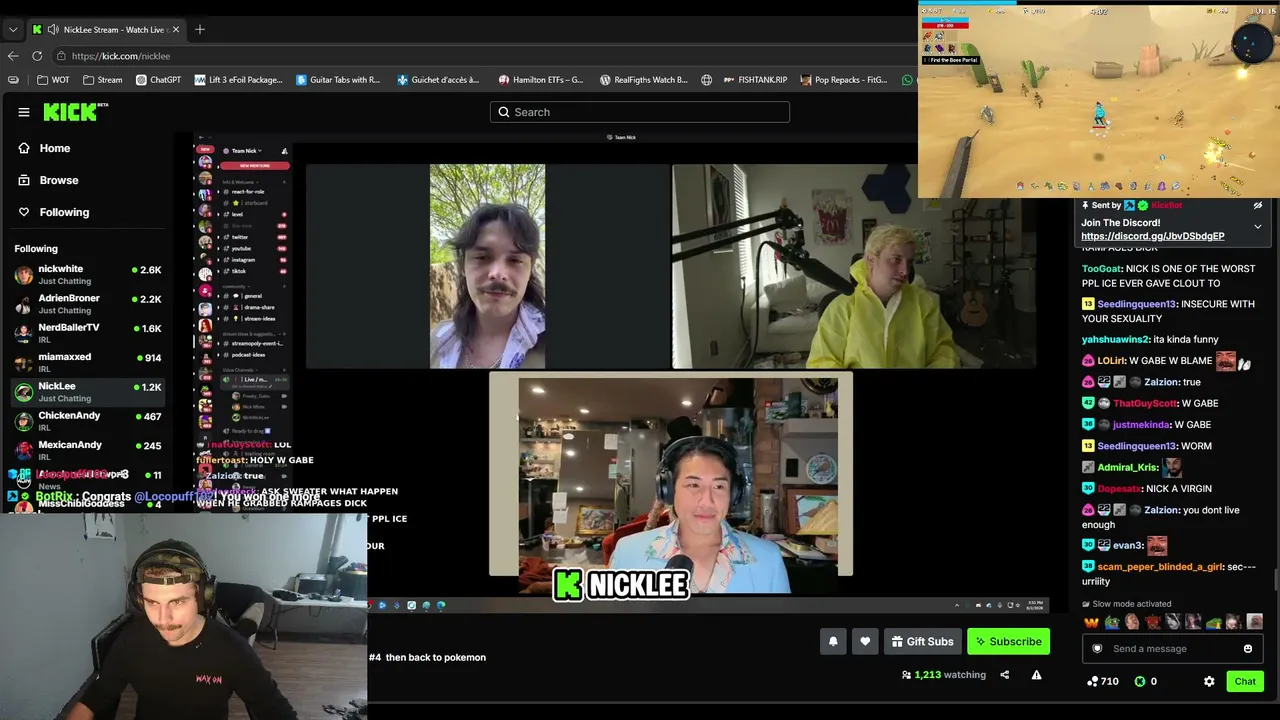View site info lock icon in address bar
1280x720 pixels.
tap(62, 56)
